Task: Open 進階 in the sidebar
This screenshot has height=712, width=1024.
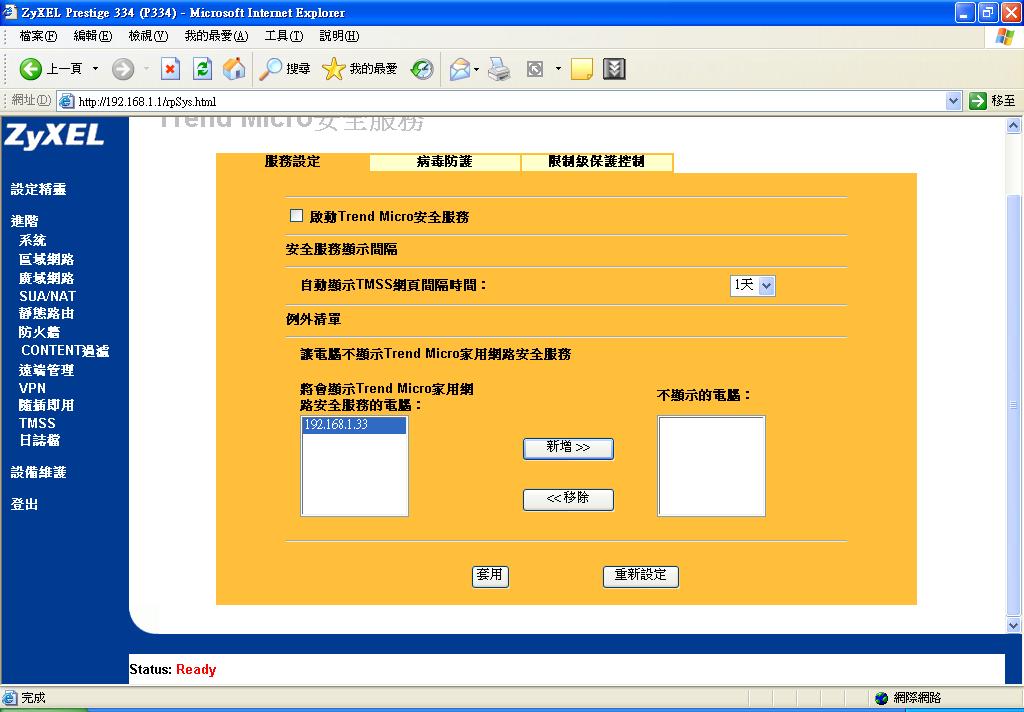Action: [24, 221]
